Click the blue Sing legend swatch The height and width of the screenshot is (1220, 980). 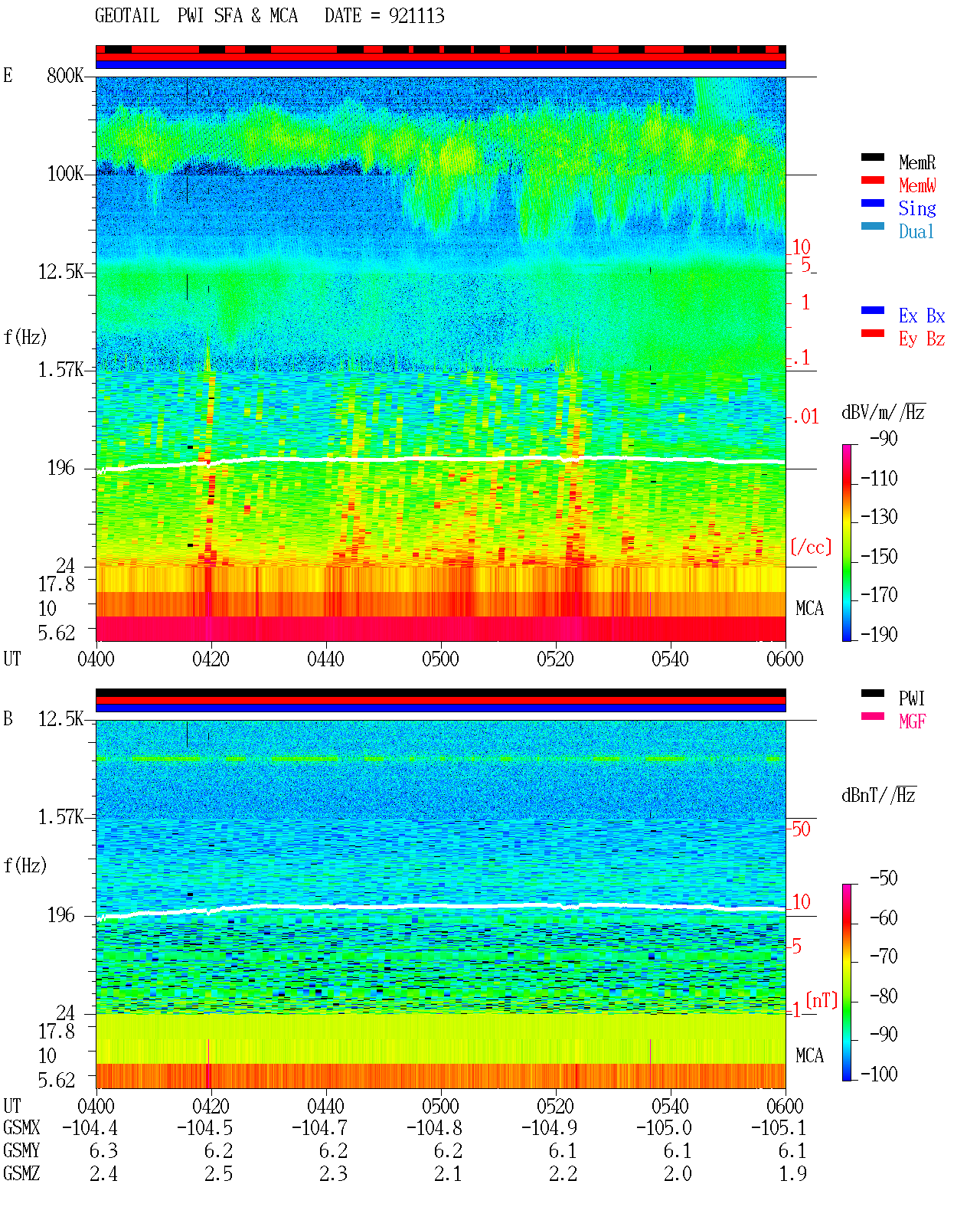(873, 204)
